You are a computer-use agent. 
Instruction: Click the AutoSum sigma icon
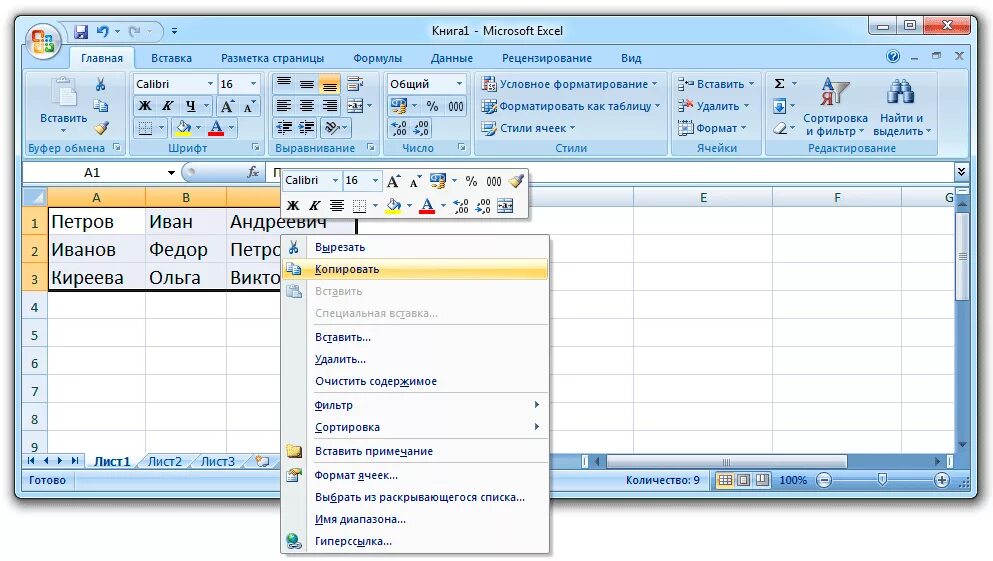[780, 84]
